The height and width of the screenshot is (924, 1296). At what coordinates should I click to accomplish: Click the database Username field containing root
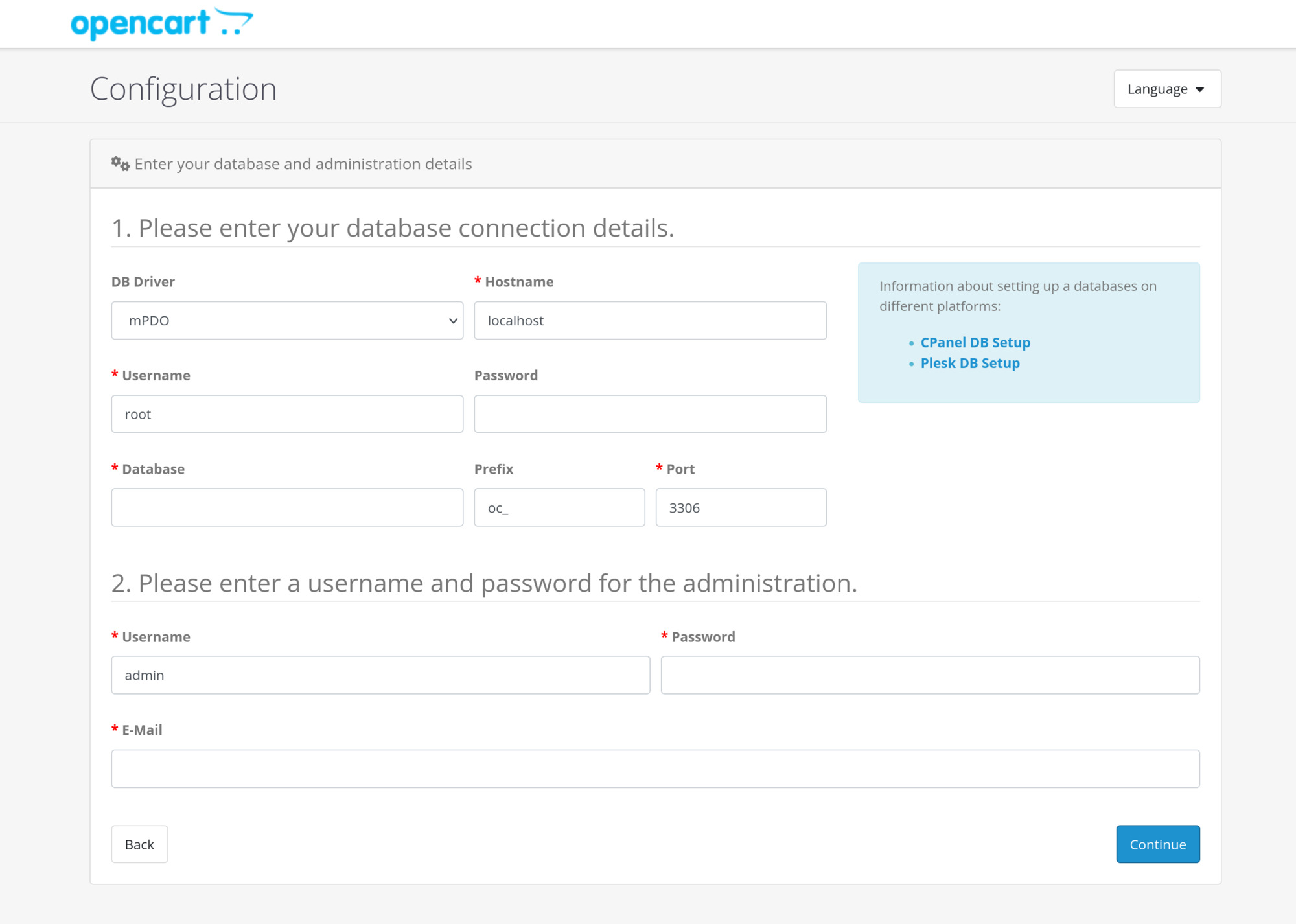click(287, 413)
